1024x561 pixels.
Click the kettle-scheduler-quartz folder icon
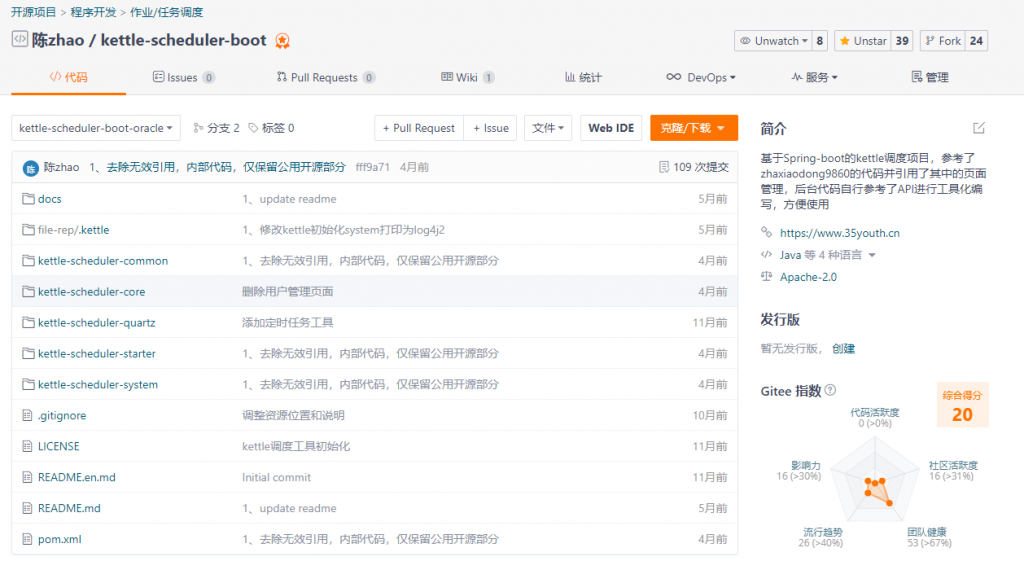pos(28,323)
